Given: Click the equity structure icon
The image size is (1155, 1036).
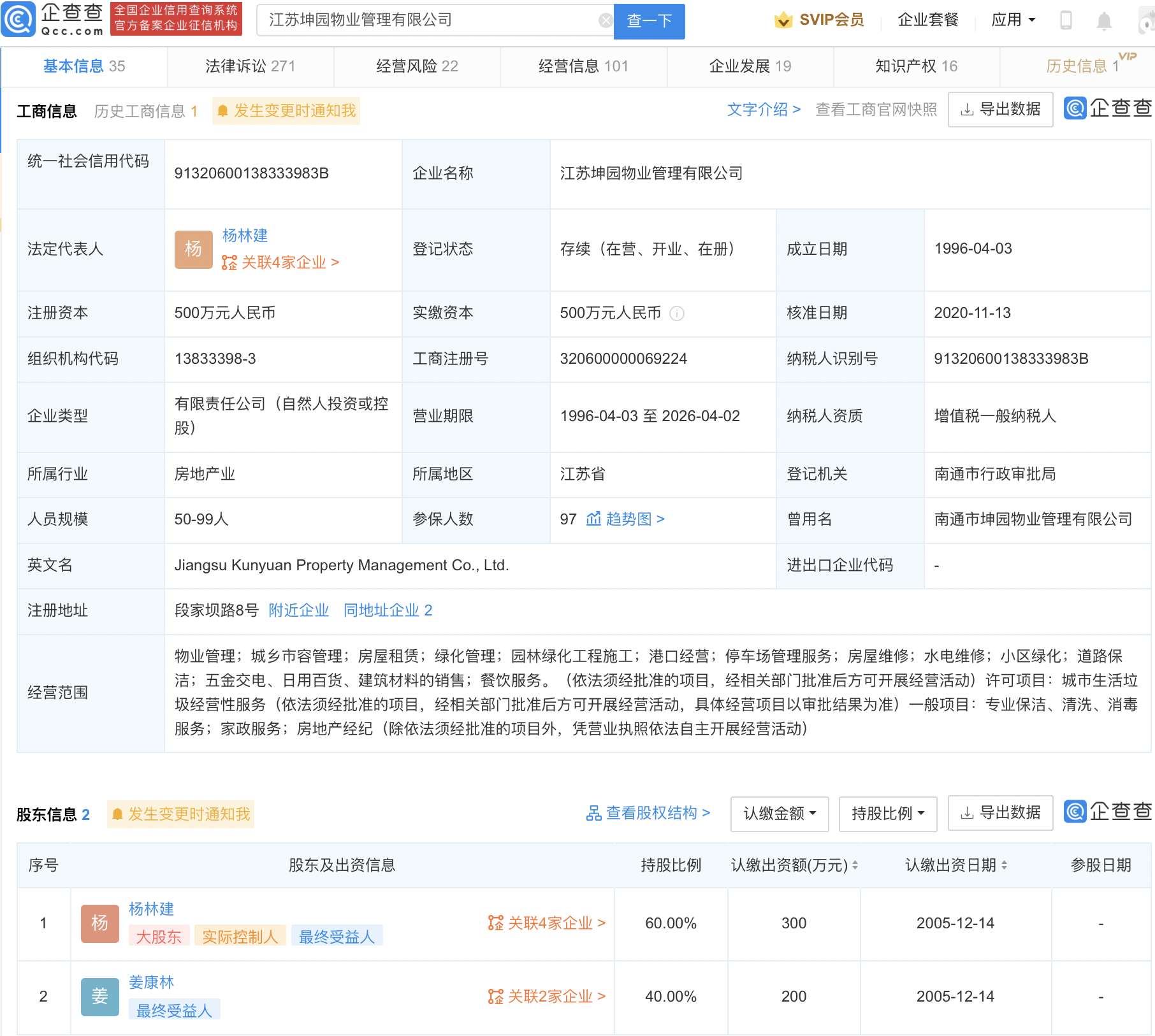Looking at the screenshot, I should click(594, 813).
